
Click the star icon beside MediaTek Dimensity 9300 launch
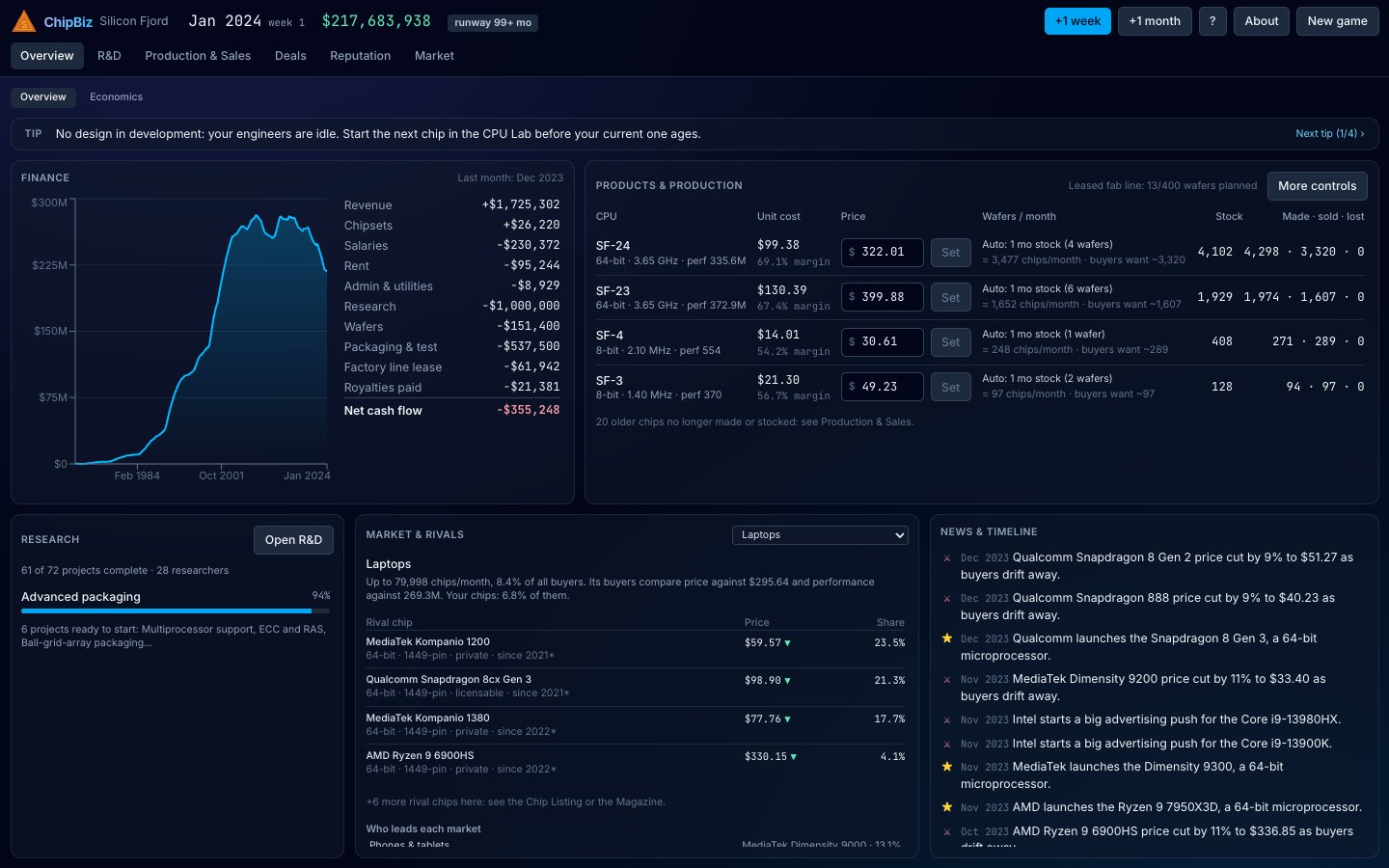coord(947,767)
